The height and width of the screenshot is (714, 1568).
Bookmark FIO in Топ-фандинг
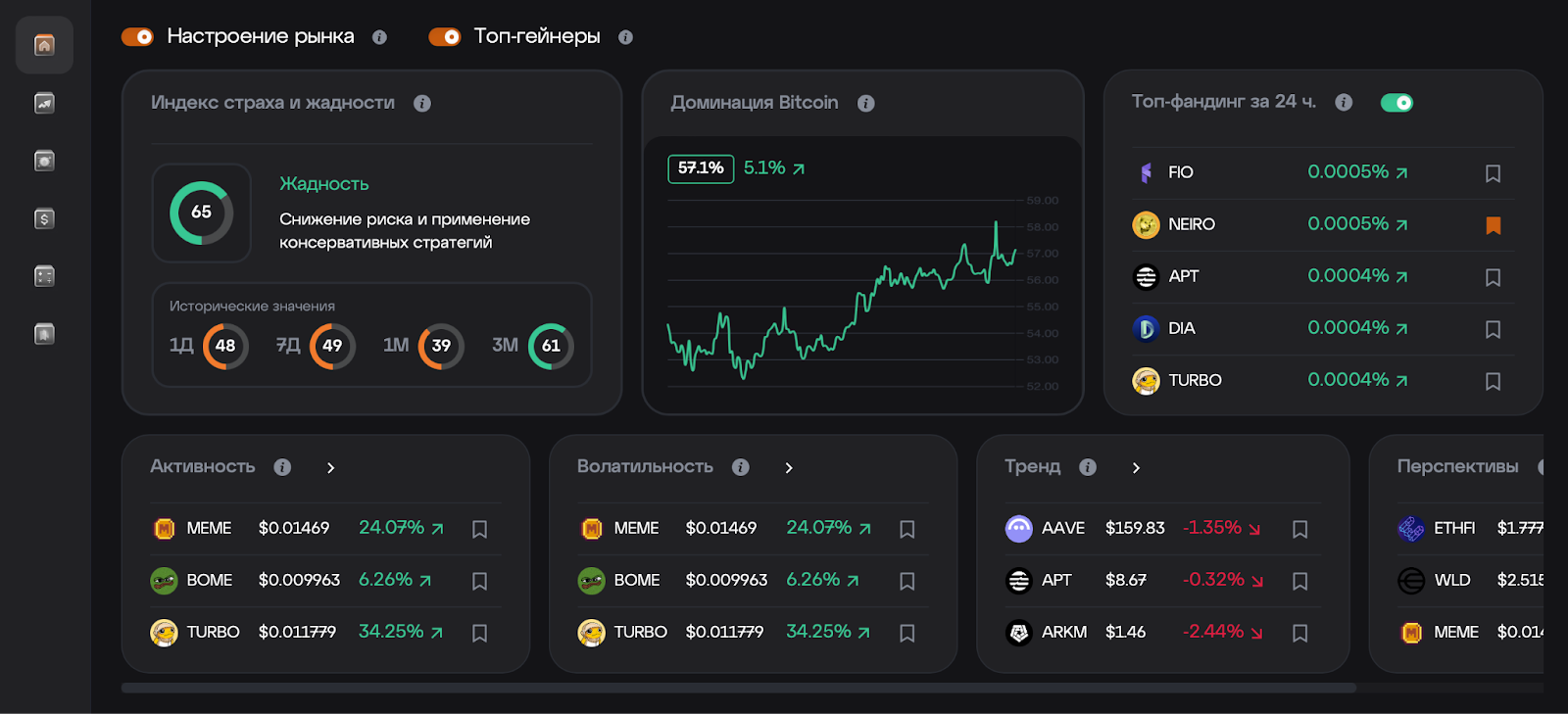[1493, 173]
